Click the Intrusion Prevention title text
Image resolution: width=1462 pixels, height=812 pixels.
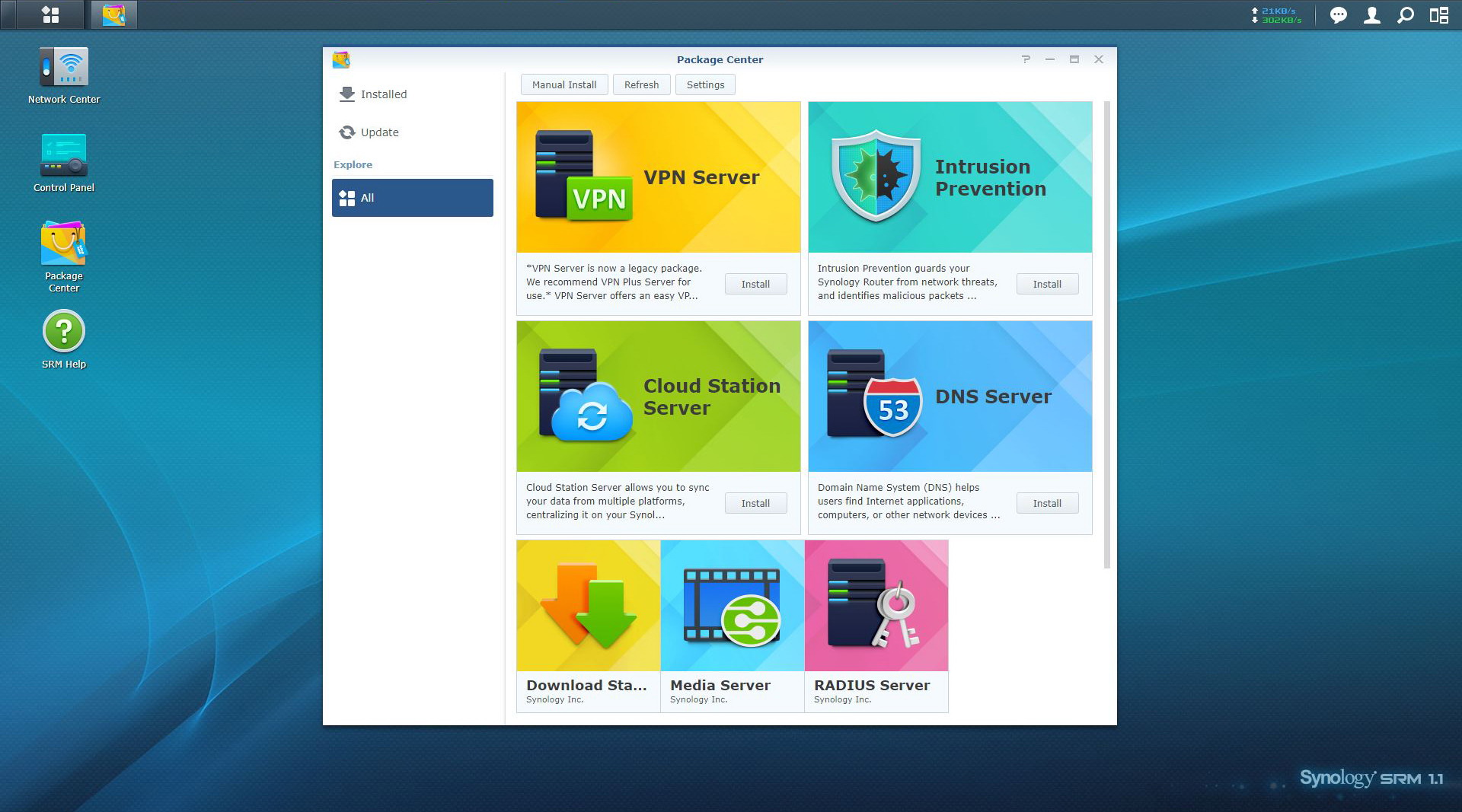coord(991,177)
